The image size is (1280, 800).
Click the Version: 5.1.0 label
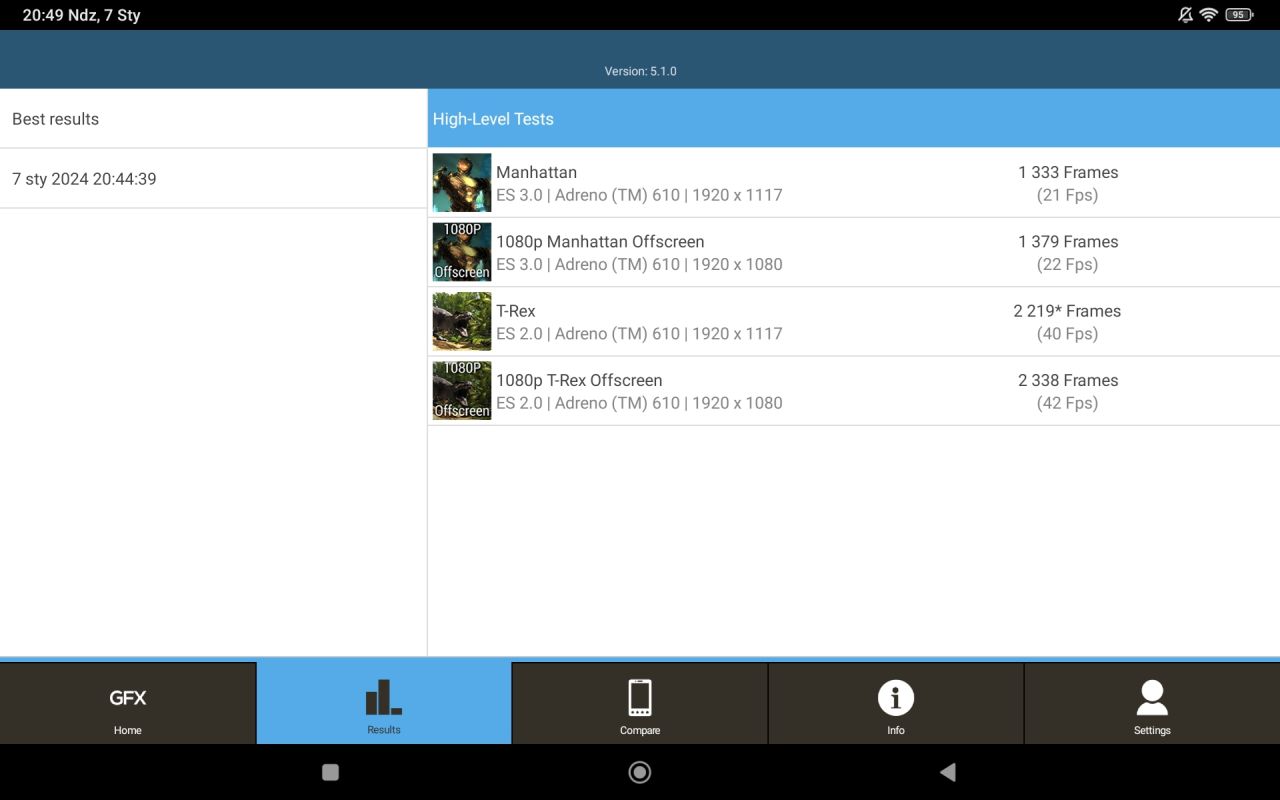(x=641, y=71)
